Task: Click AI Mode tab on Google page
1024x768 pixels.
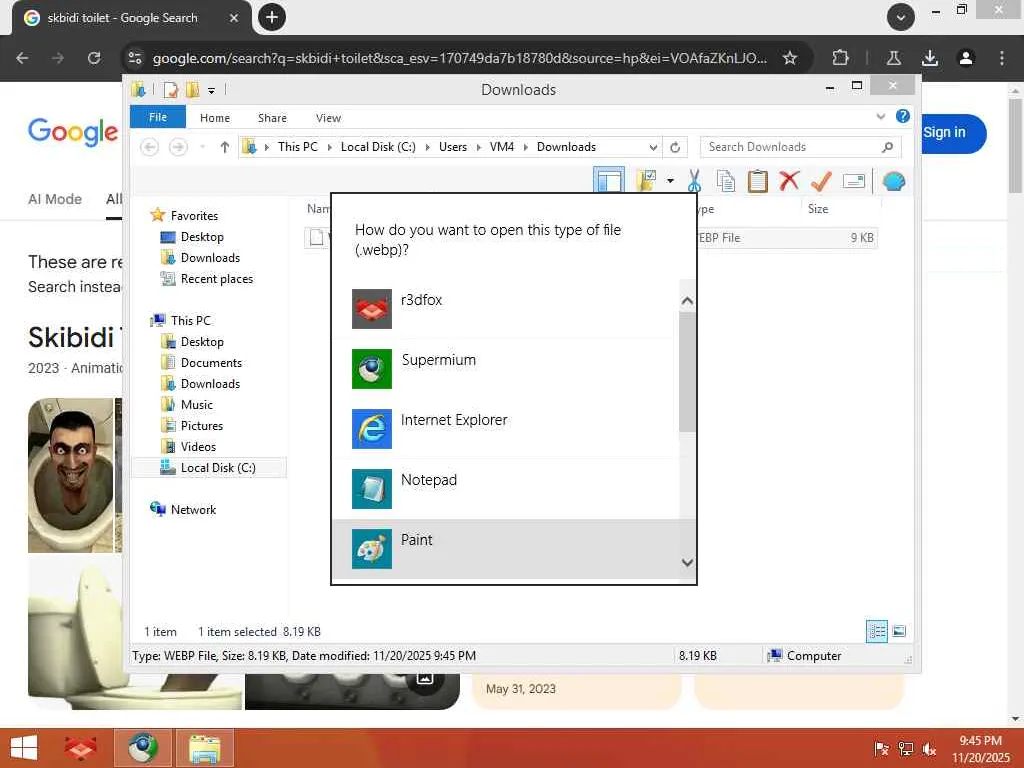Action: (55, 199)
